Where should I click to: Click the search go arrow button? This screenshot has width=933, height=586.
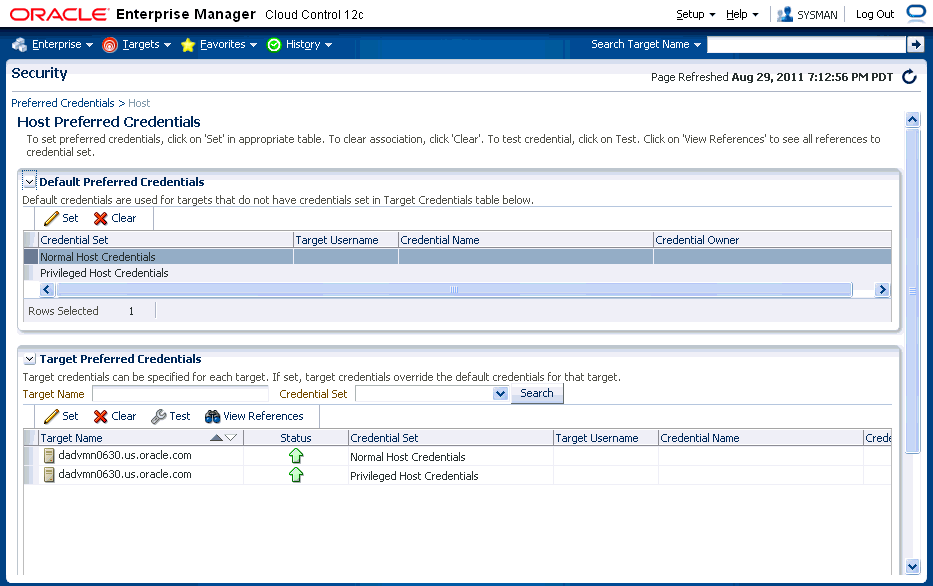[x=915, y=44]
